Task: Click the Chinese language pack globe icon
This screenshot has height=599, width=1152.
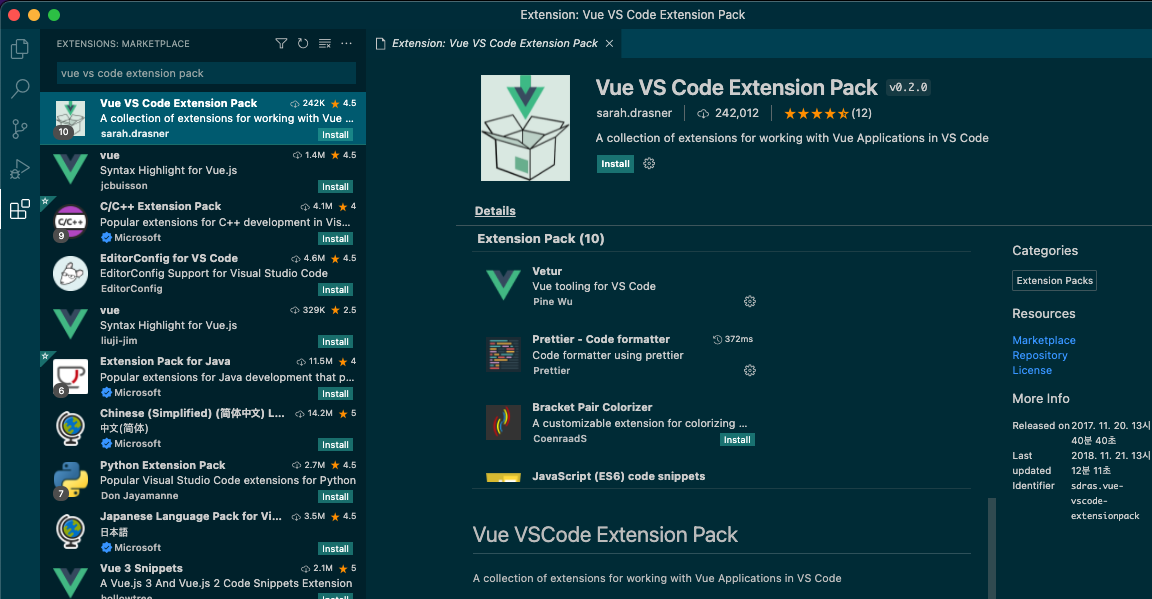Action: (71, 428)
